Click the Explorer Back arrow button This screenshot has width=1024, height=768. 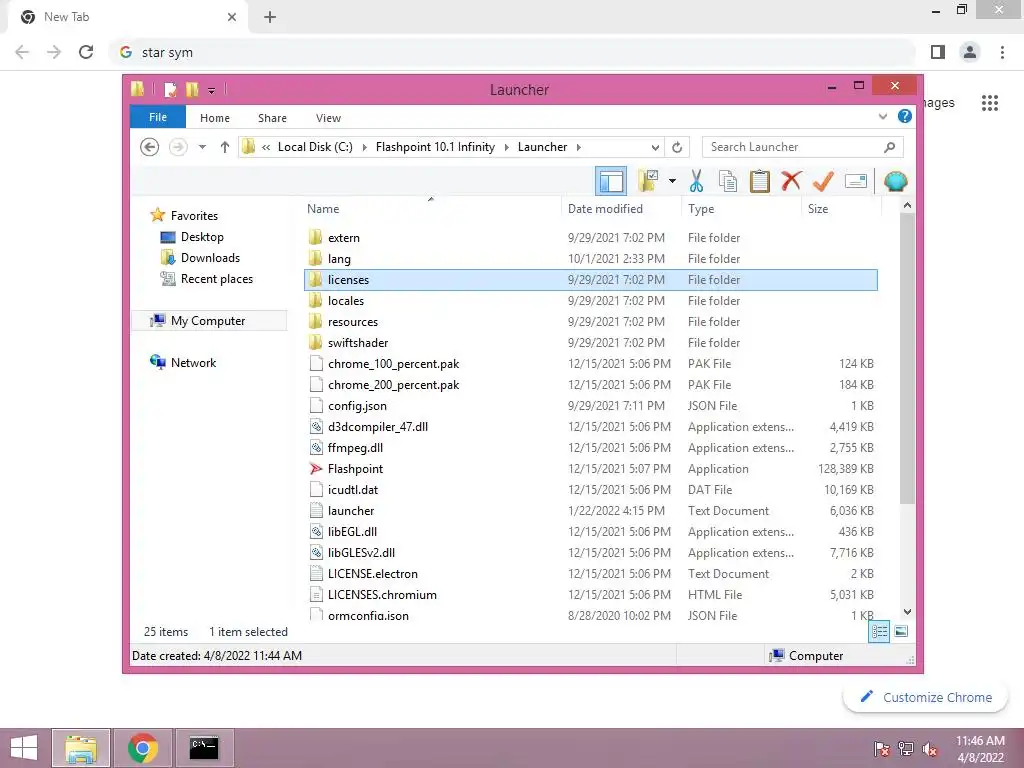[150, 147]
